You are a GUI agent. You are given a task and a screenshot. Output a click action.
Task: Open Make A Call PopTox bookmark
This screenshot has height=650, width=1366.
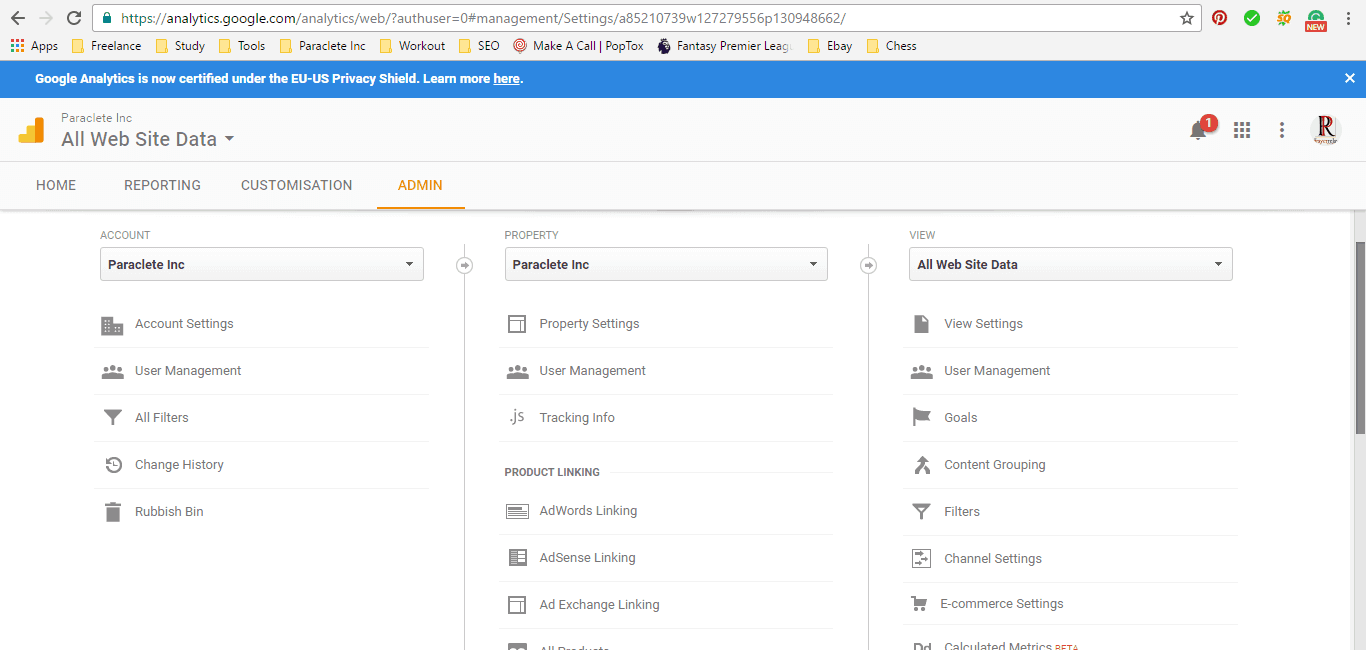578,46
